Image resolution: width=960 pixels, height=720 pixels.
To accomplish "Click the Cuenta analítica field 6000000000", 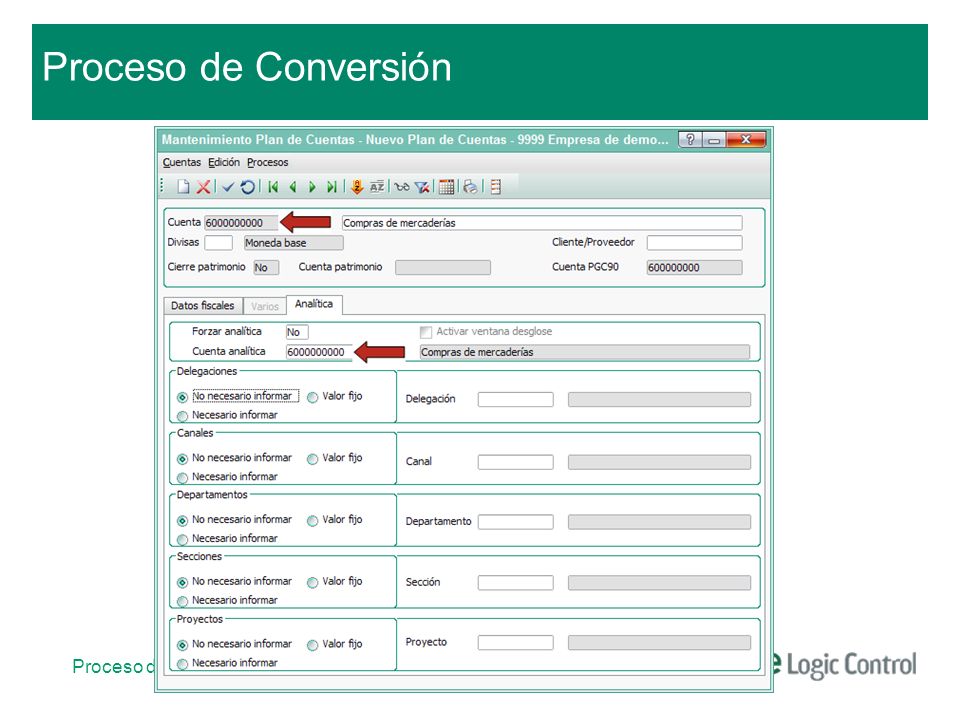I will [319, 352].
